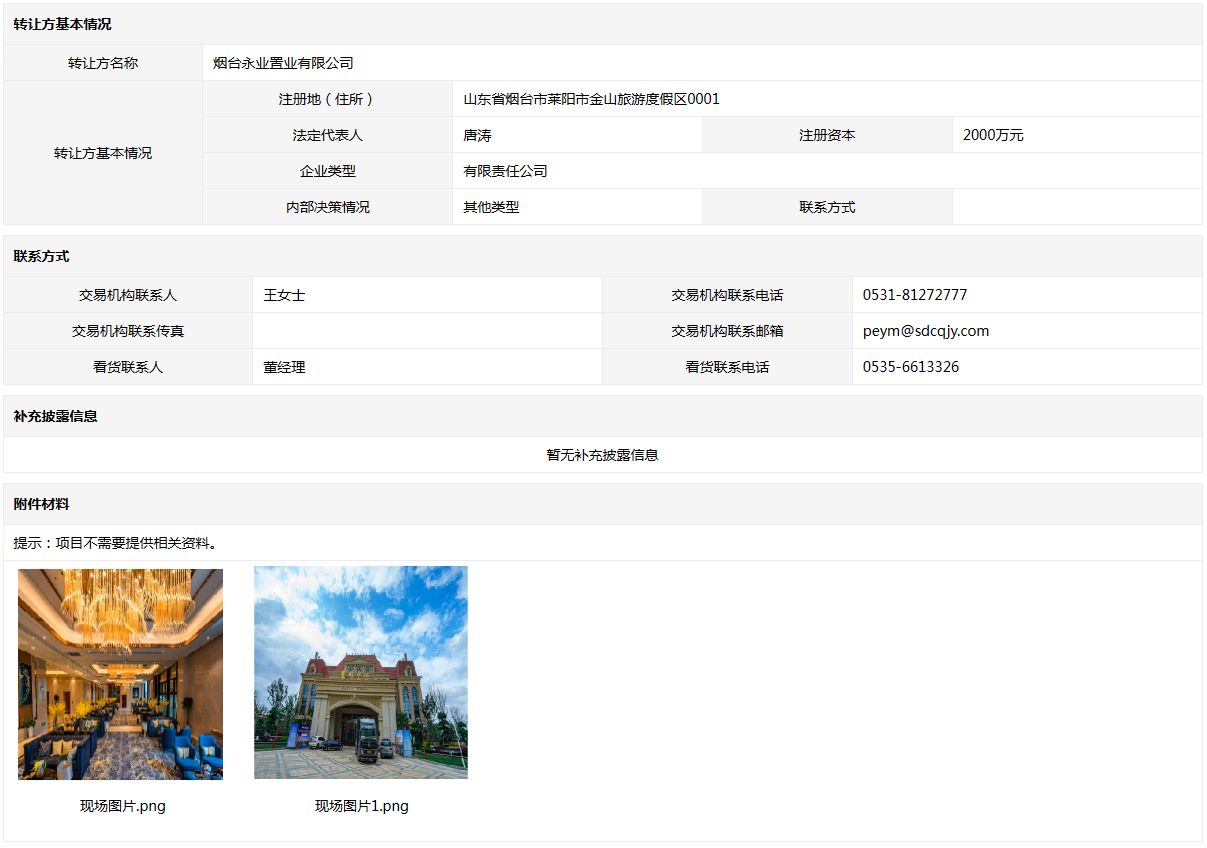
Task: Click the 现场图片1.png file name
Action: (x=361, y=806)
